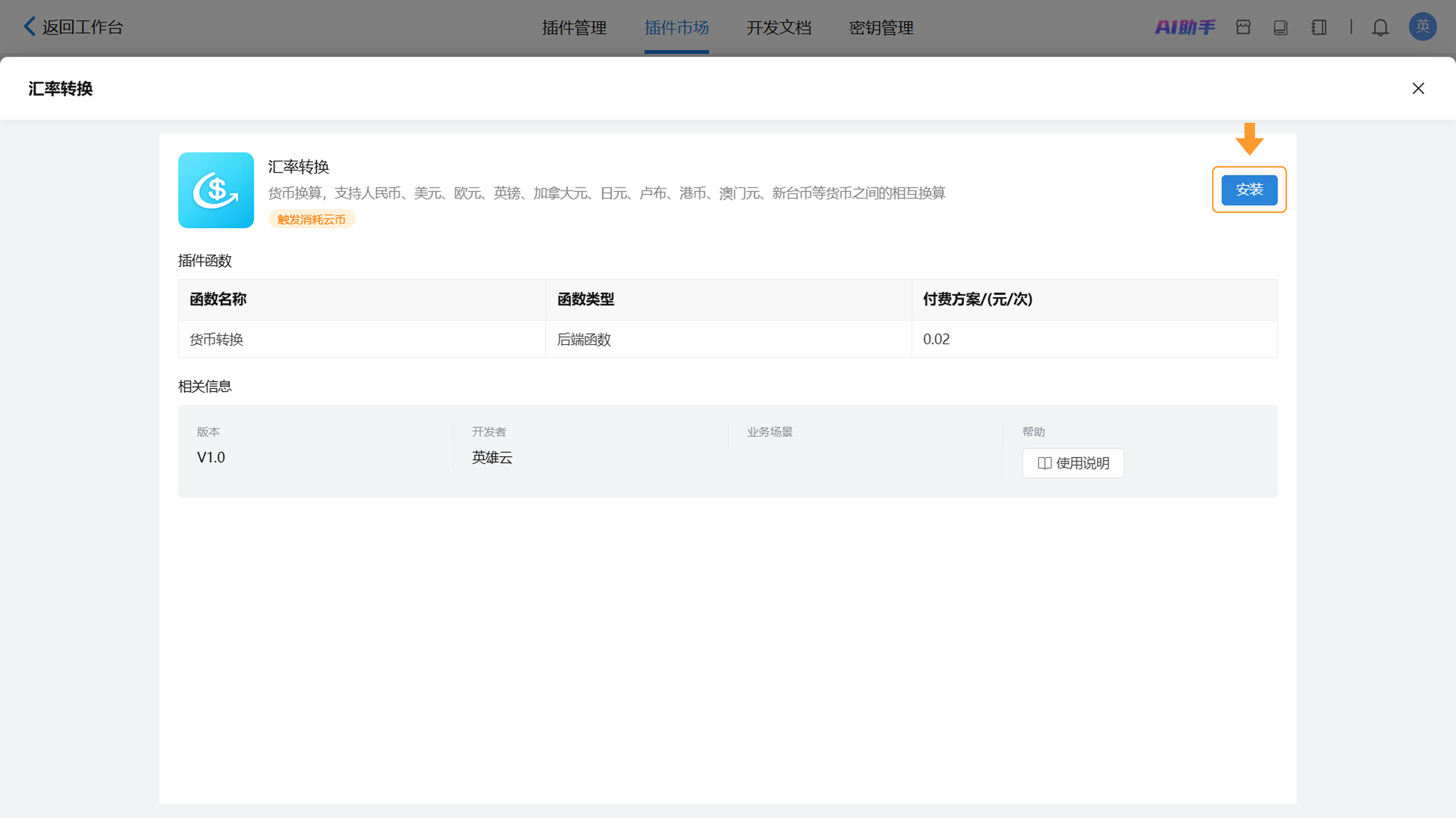This screenshot has height=818, width=1456.
Task: Click the 汇率转换 plugin icon
Action: tap(216, 190)
